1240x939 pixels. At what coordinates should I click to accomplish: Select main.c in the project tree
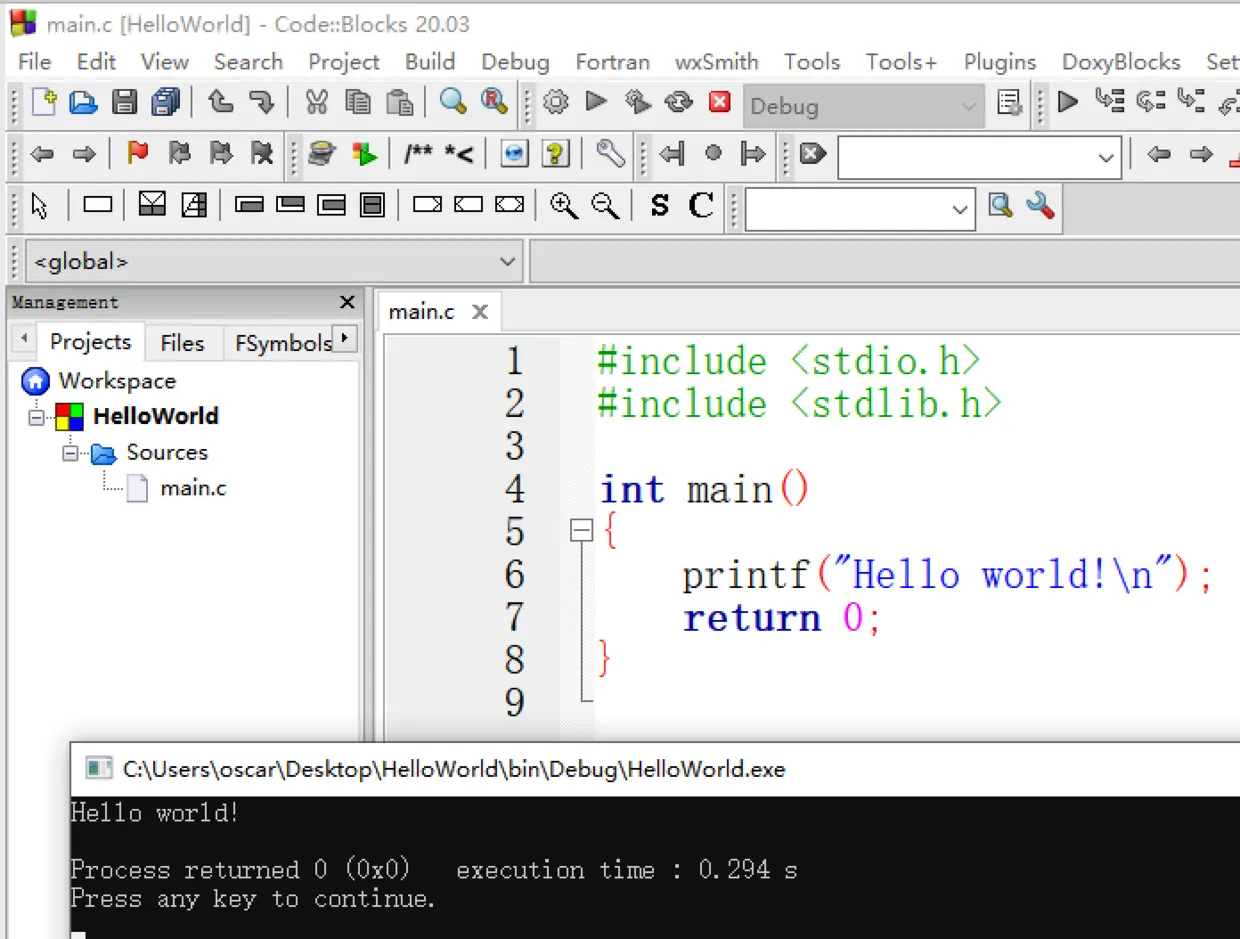(x=193, y=489)
